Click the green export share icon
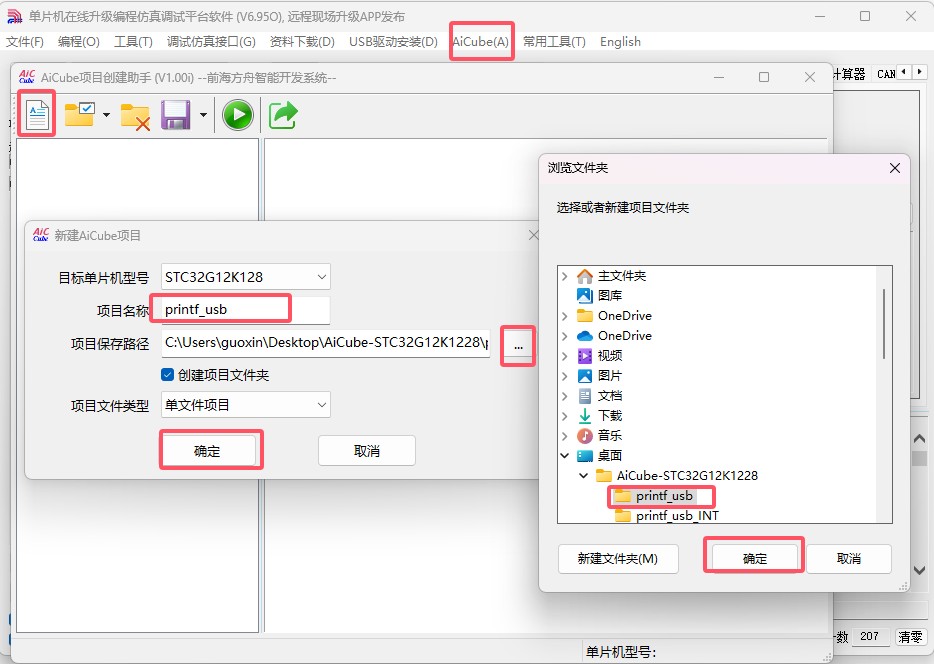Screen dimensions: 934x664 pyautogui.click(x=283, y=115)
